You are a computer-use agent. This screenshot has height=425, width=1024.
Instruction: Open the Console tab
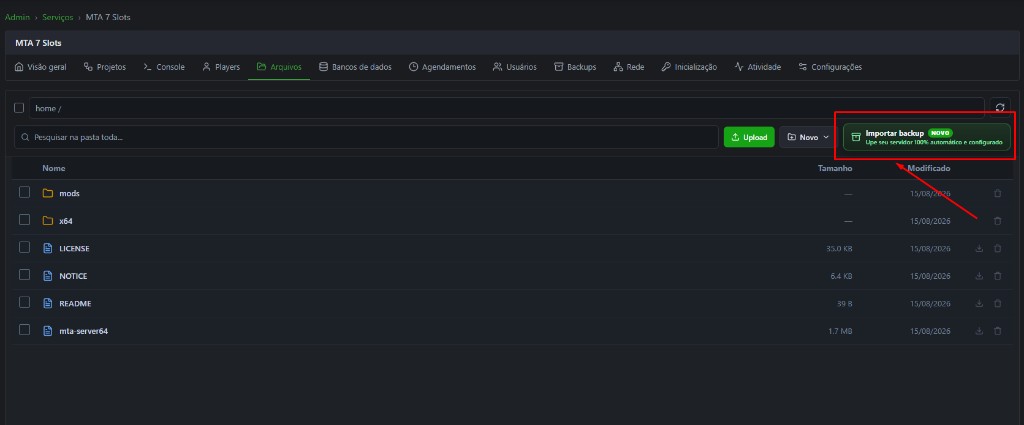coord(164,67)
